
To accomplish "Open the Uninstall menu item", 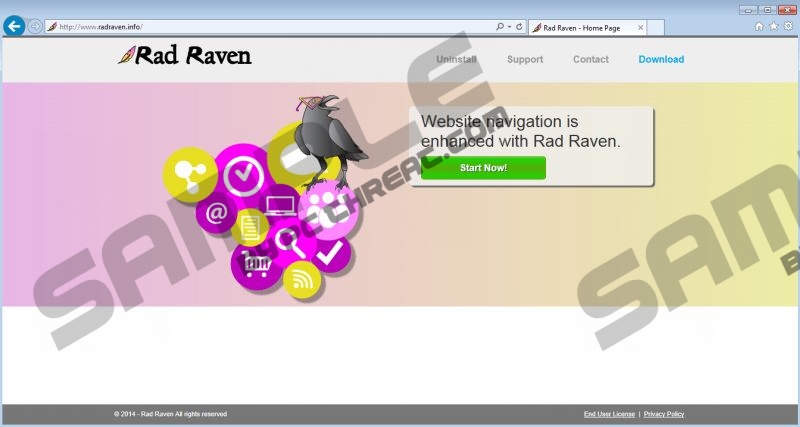I will point(456,59).
